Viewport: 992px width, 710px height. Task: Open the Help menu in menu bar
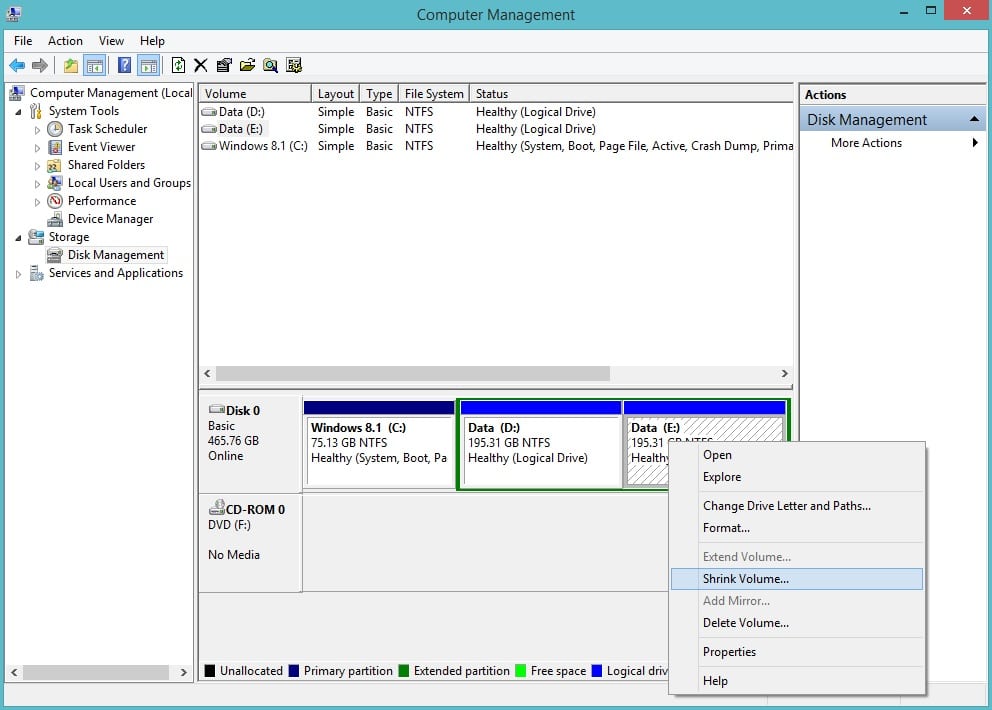(x=152, y=40)
